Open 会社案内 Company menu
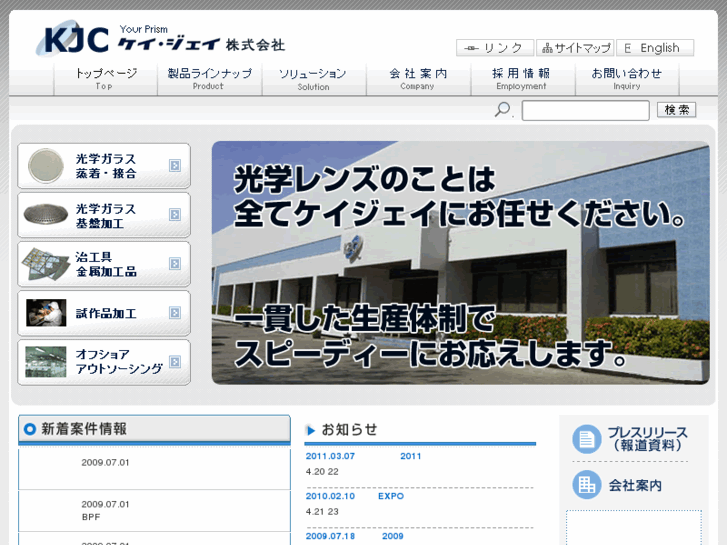 (418, 79)
